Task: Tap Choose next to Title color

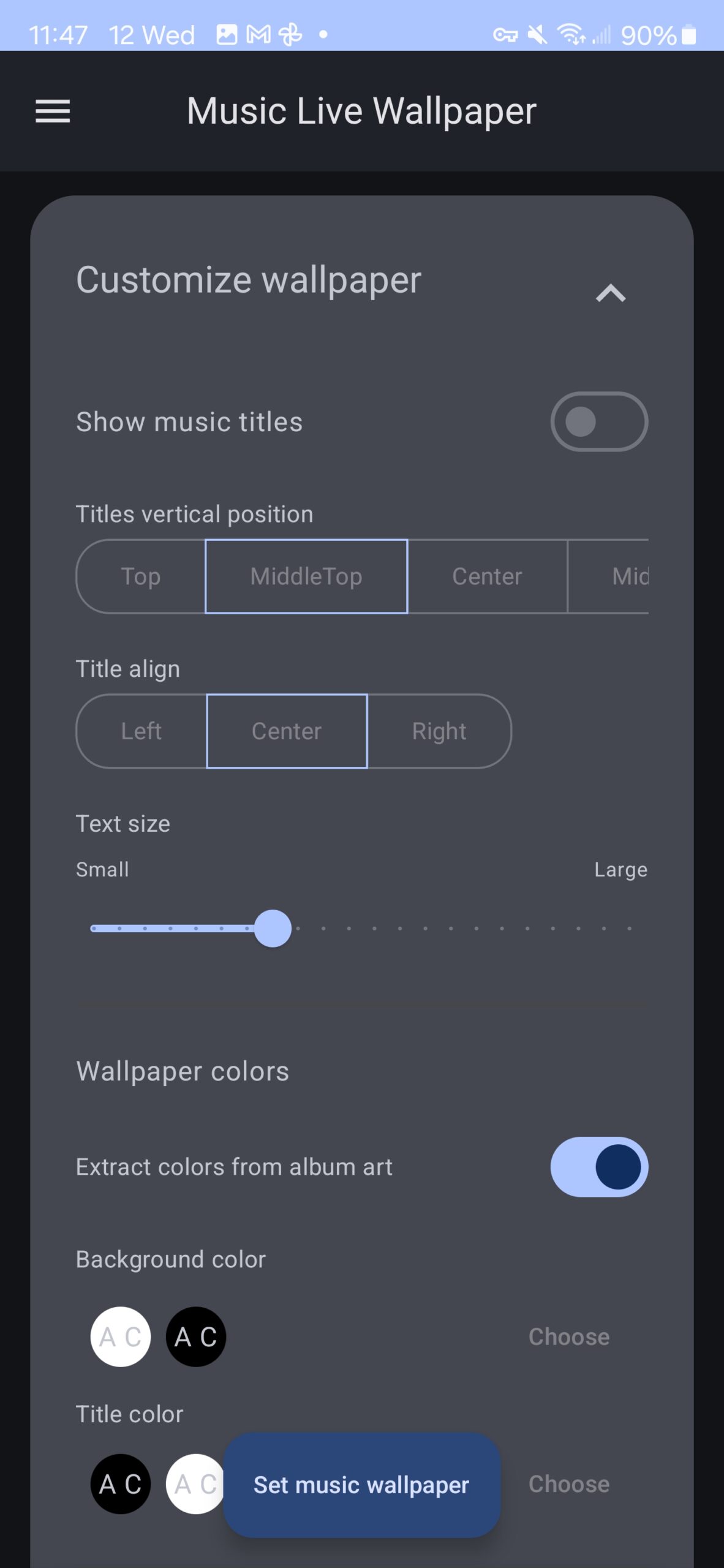Action: click(569, 1484)
